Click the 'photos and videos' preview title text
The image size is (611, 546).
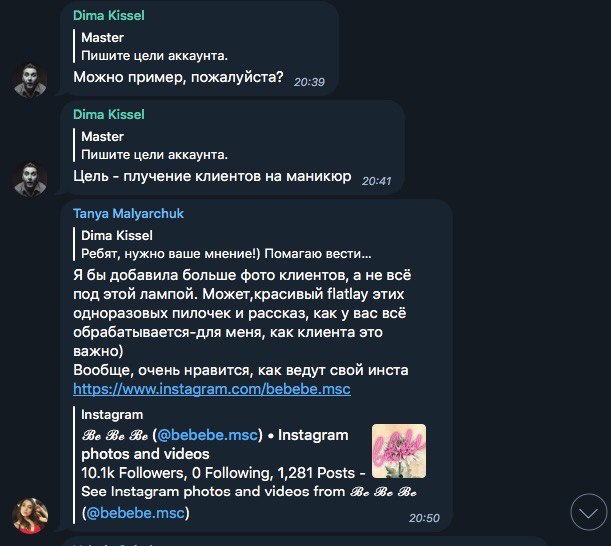coord(145,454)
